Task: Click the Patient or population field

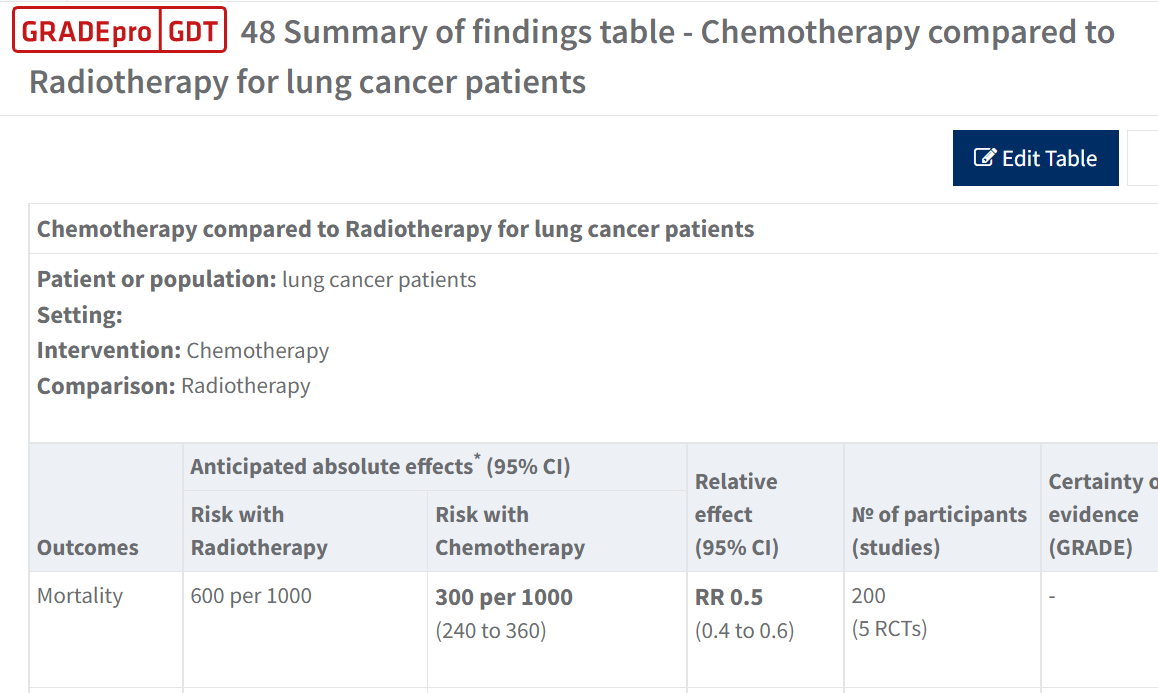Action: 256,279
